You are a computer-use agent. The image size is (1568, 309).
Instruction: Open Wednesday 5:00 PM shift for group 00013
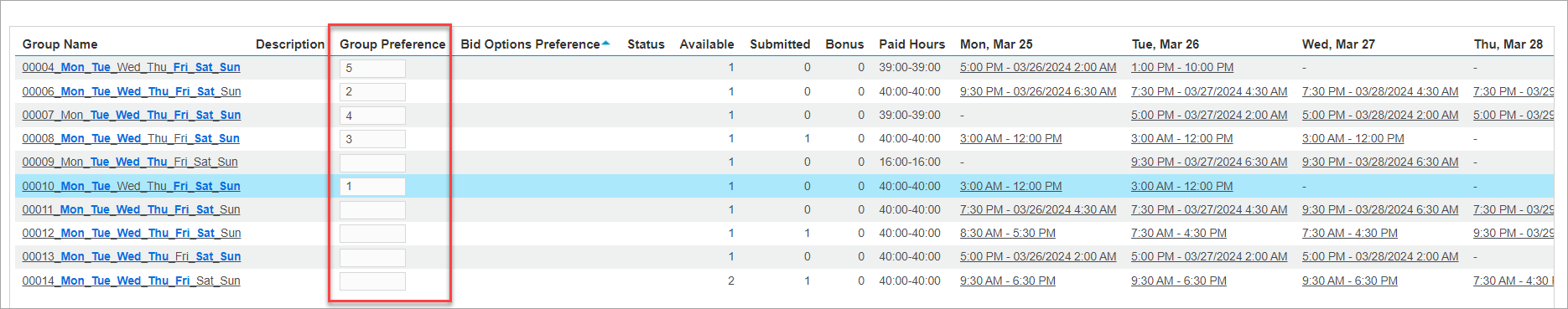point(1380,256)
